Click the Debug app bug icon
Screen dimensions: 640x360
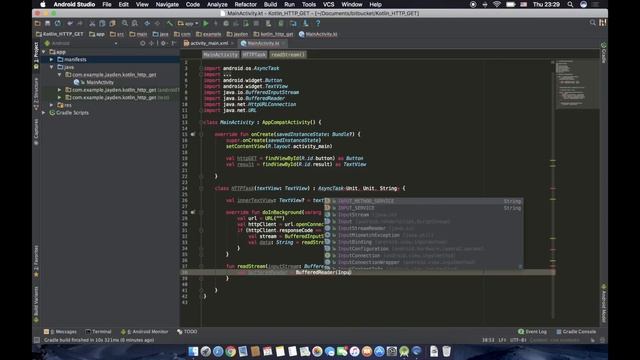pyautogui.click(x=226, y=24)
